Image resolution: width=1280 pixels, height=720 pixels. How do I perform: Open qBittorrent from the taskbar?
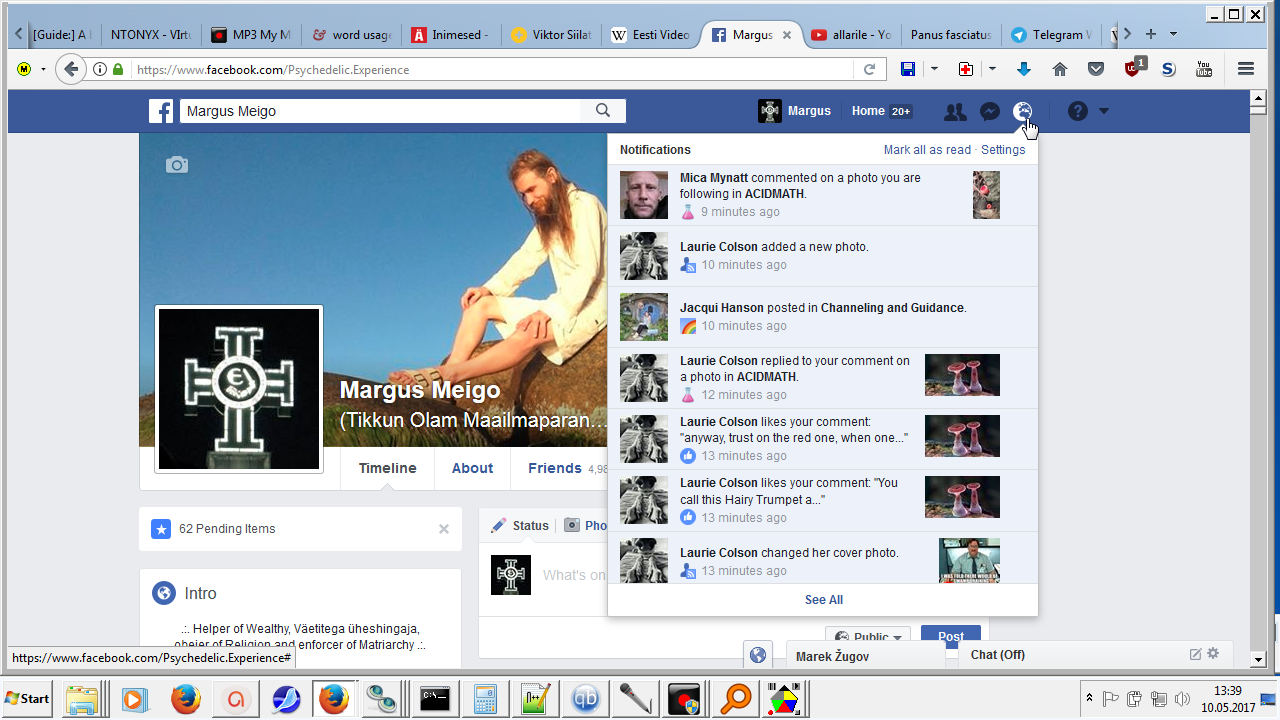[x=586, y=698]
